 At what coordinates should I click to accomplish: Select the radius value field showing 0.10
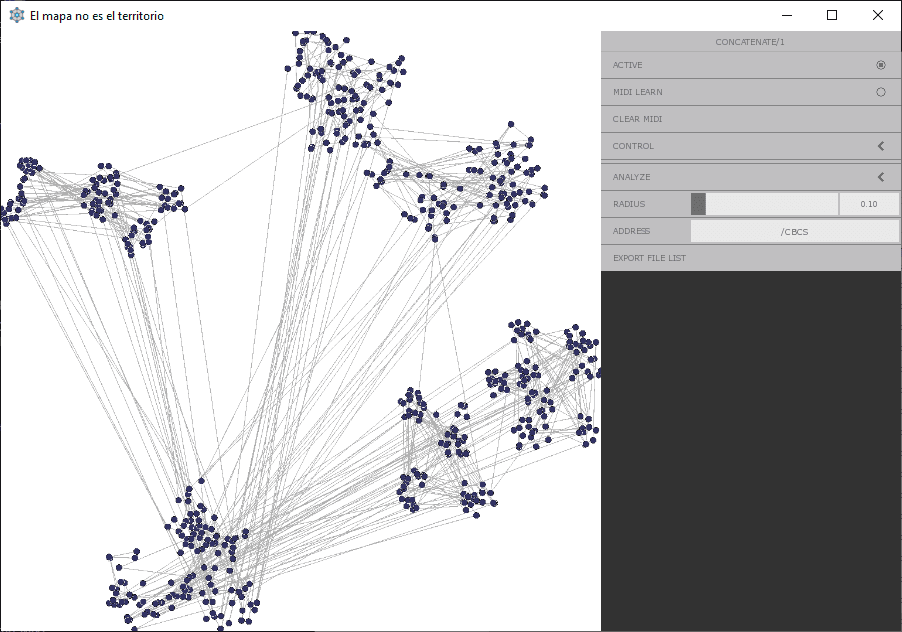[868, 204]
